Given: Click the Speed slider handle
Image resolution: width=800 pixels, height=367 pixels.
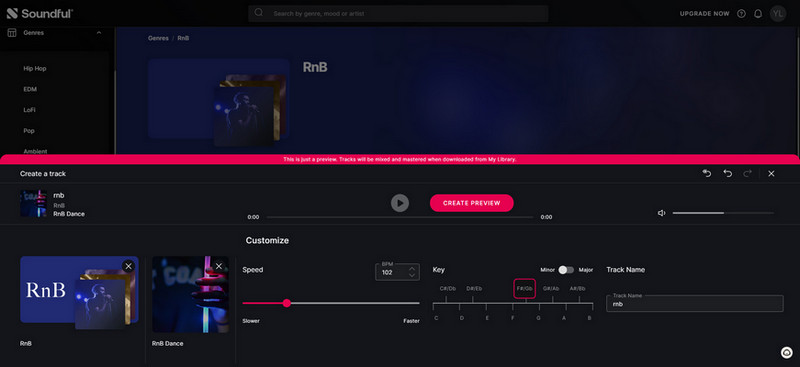Looking at the screenshot, I should (287, 303).
